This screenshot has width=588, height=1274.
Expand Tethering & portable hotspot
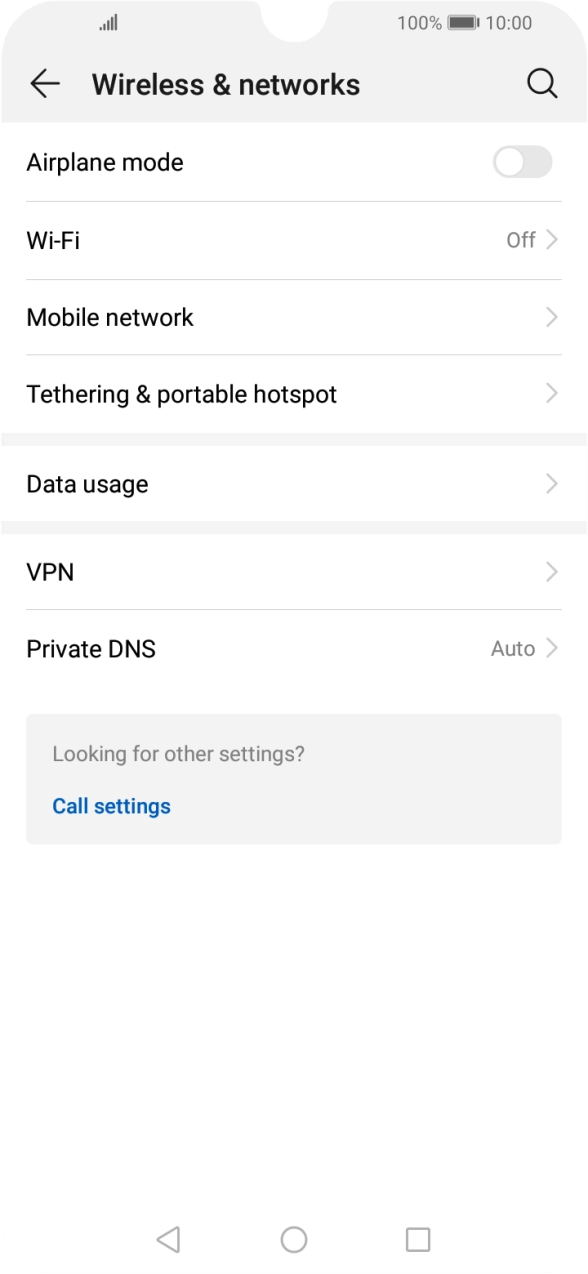(x=294, y=393)
